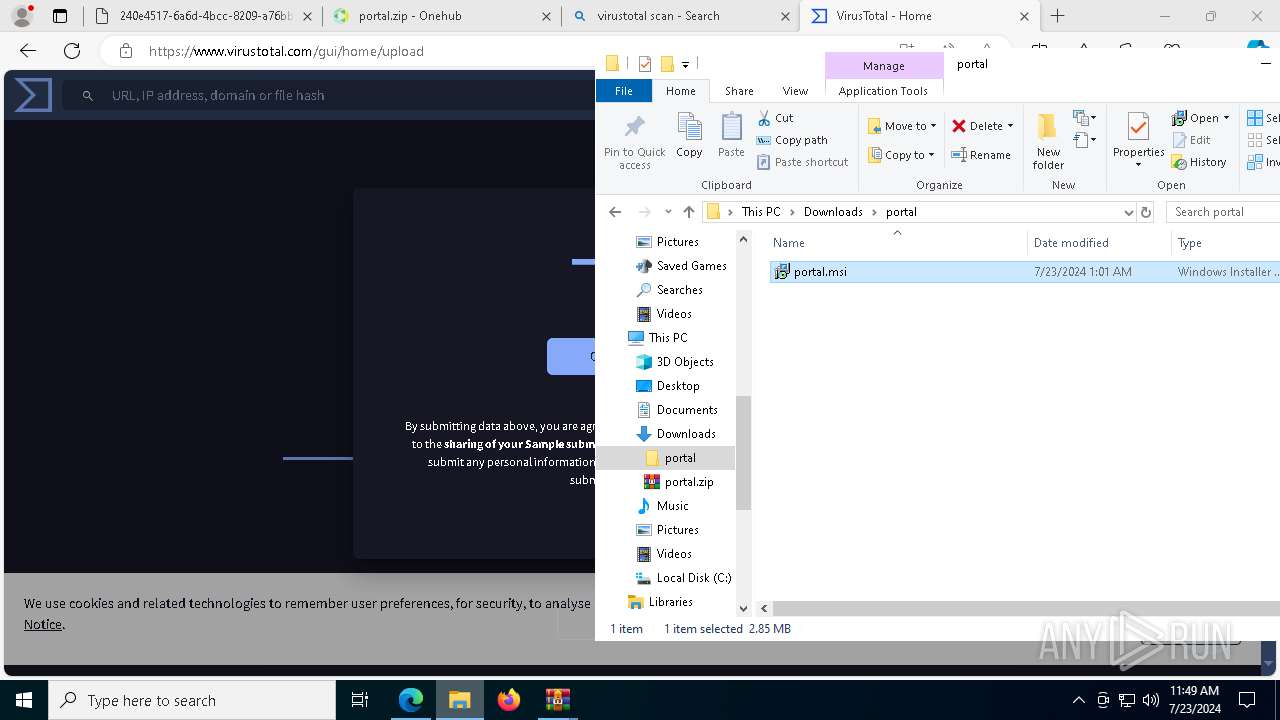Click the Properties checkmark icon
The height and width of the screenshot is (720, 1280).
point(1138,127)
